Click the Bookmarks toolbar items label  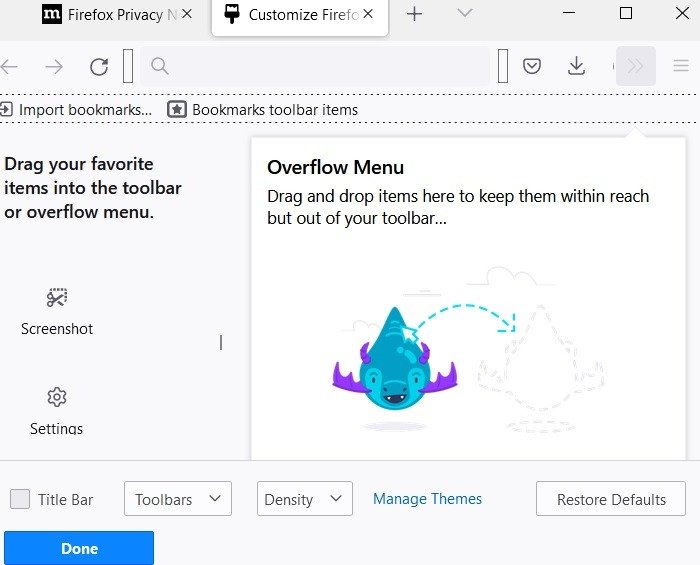275,110
